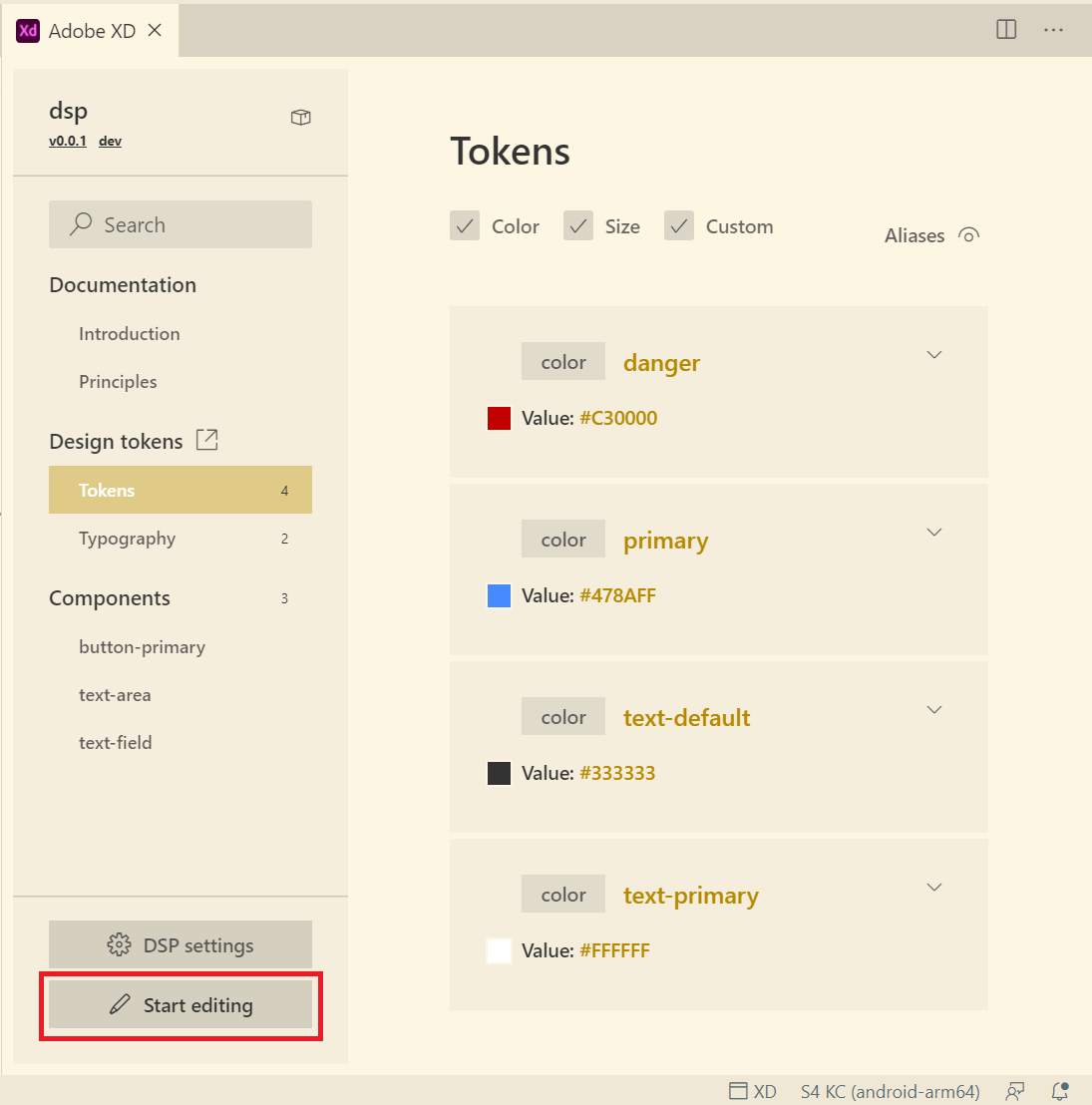Click the color tag on the danger token
Screen dimensions: 1092x1105
562,362
